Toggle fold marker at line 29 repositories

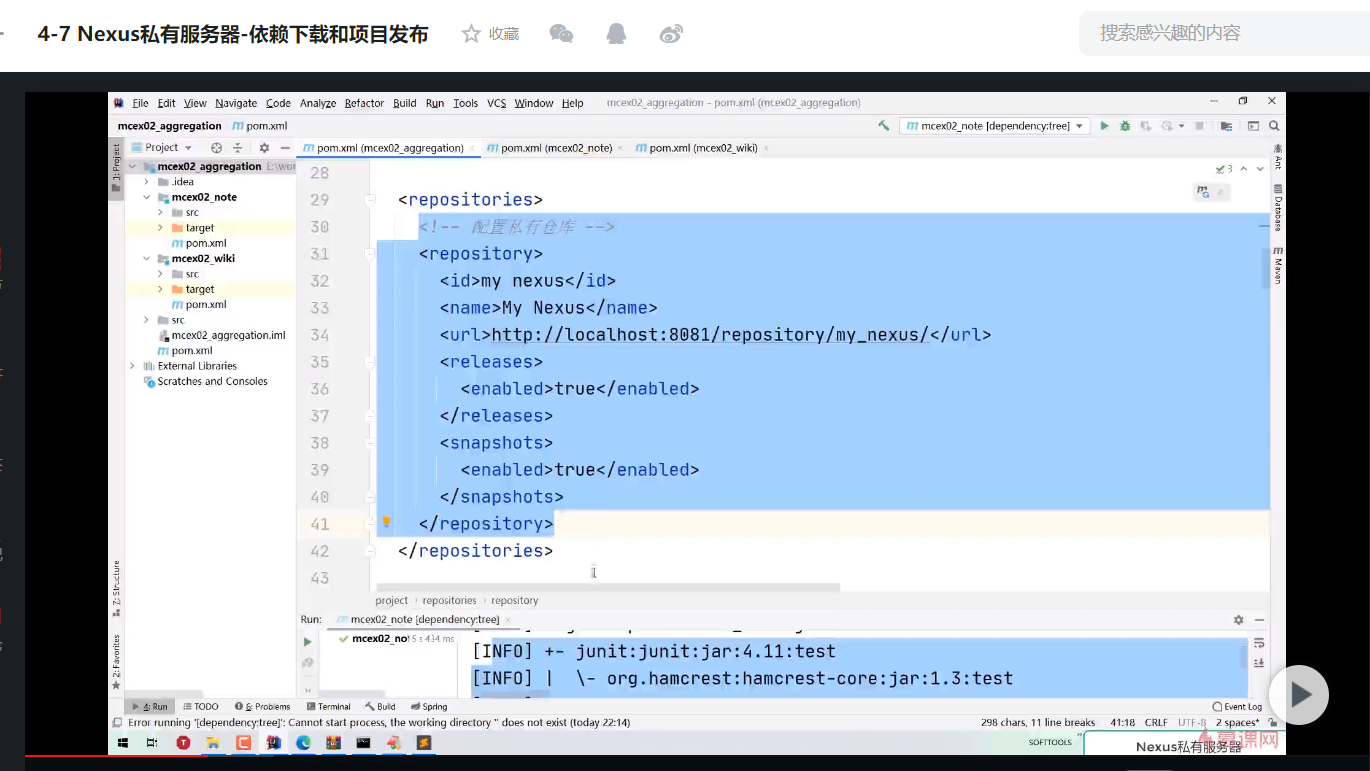[x=370, y=200]
